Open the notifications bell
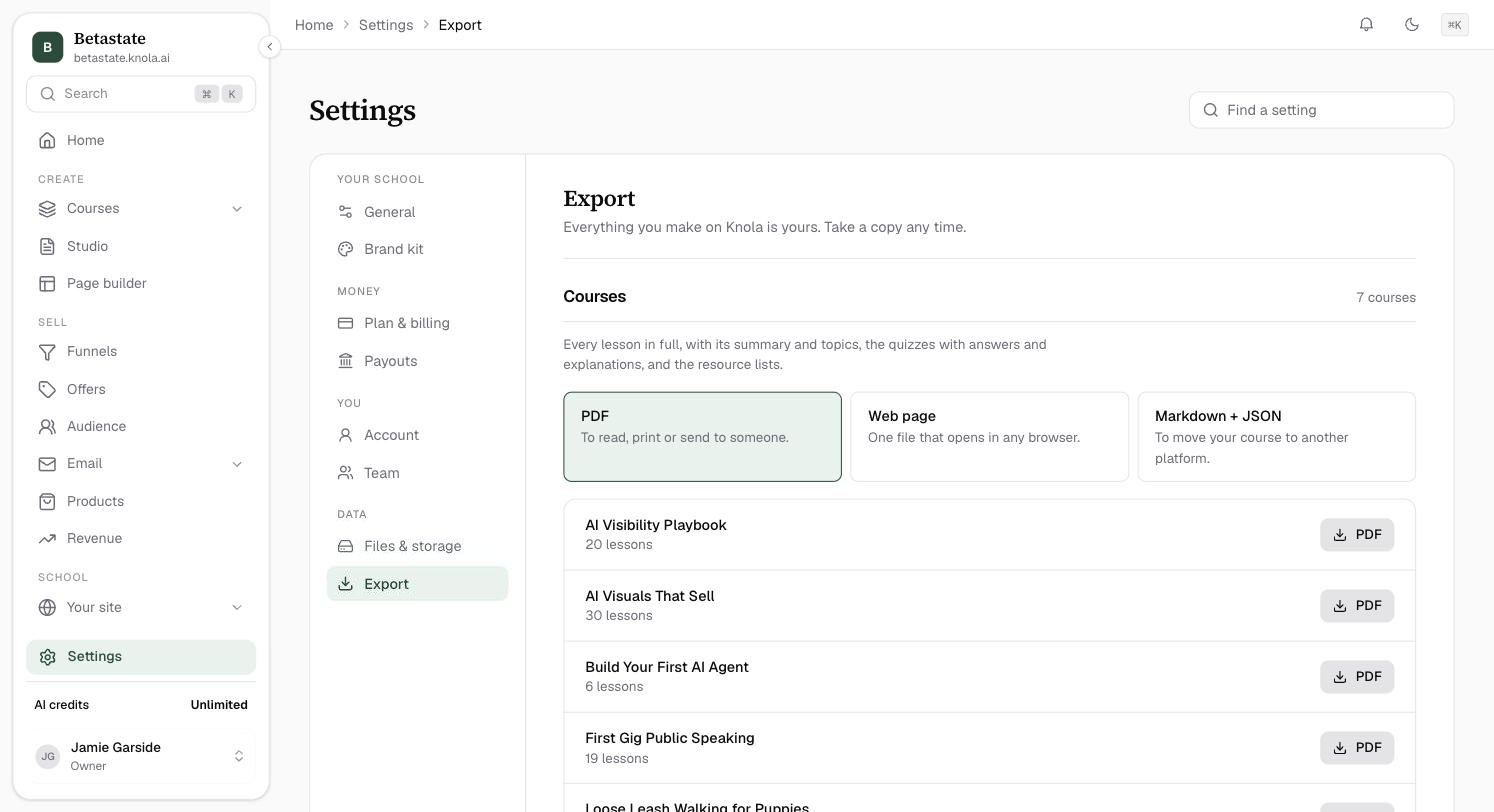Viewport: 1494px width, 812px height. point(1366,24)
